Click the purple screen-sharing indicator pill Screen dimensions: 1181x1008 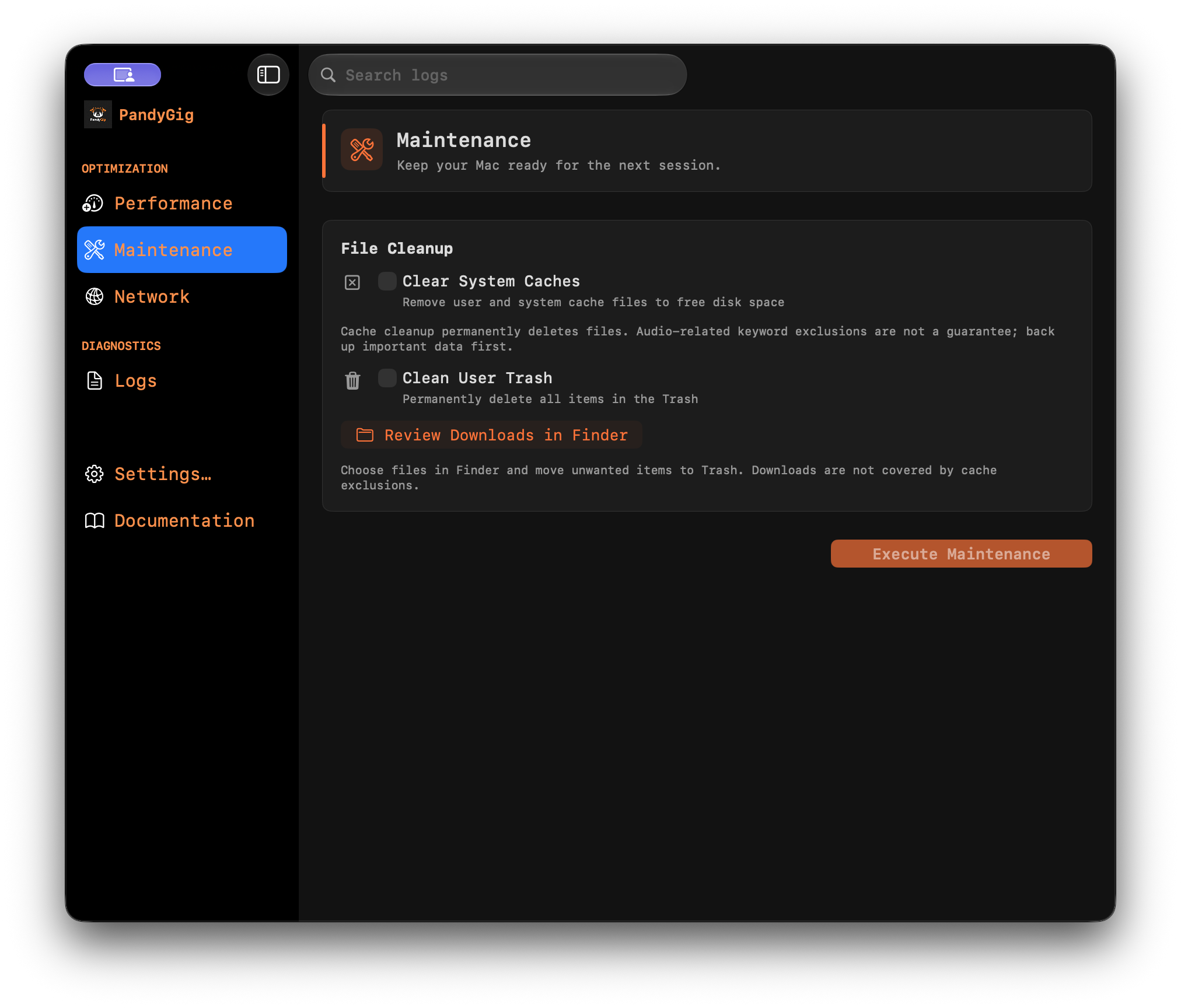pos(123,75)
